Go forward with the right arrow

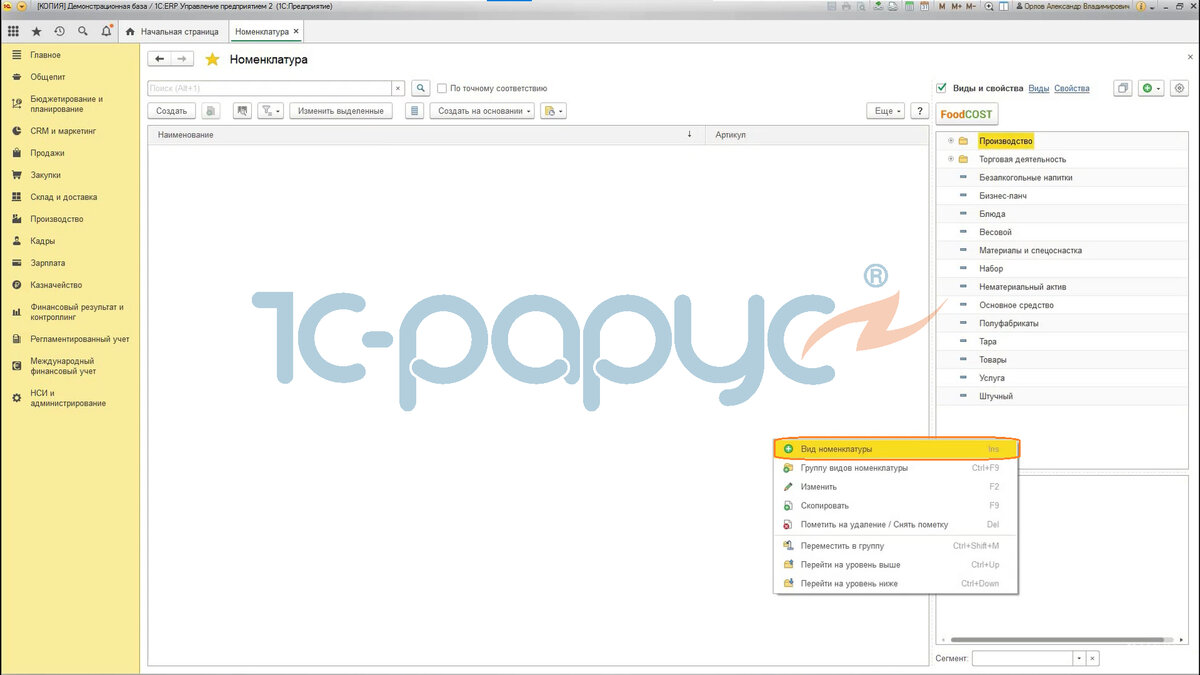[x=182, y=59]
